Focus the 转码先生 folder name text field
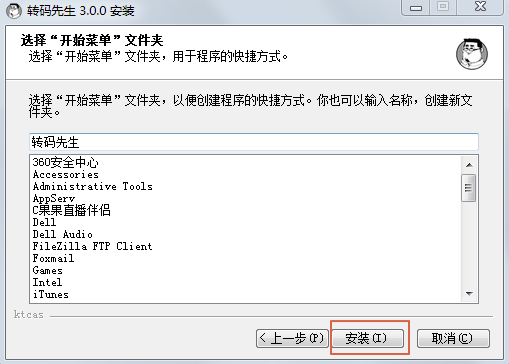The width and height of the screenshot is (509, 364). (x=254, y=142)
